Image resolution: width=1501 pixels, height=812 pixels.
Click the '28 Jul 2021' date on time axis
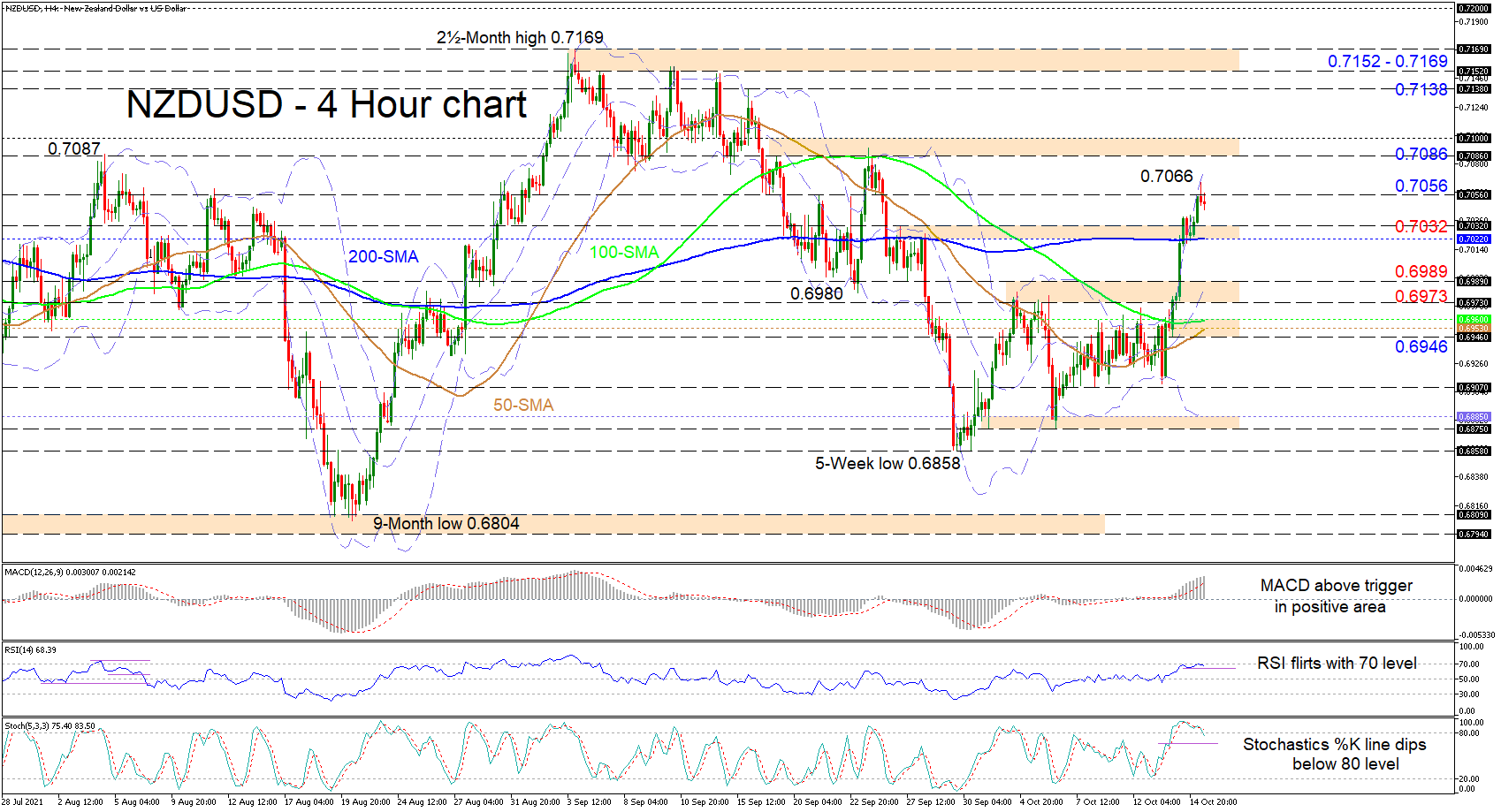click(22, 802)
